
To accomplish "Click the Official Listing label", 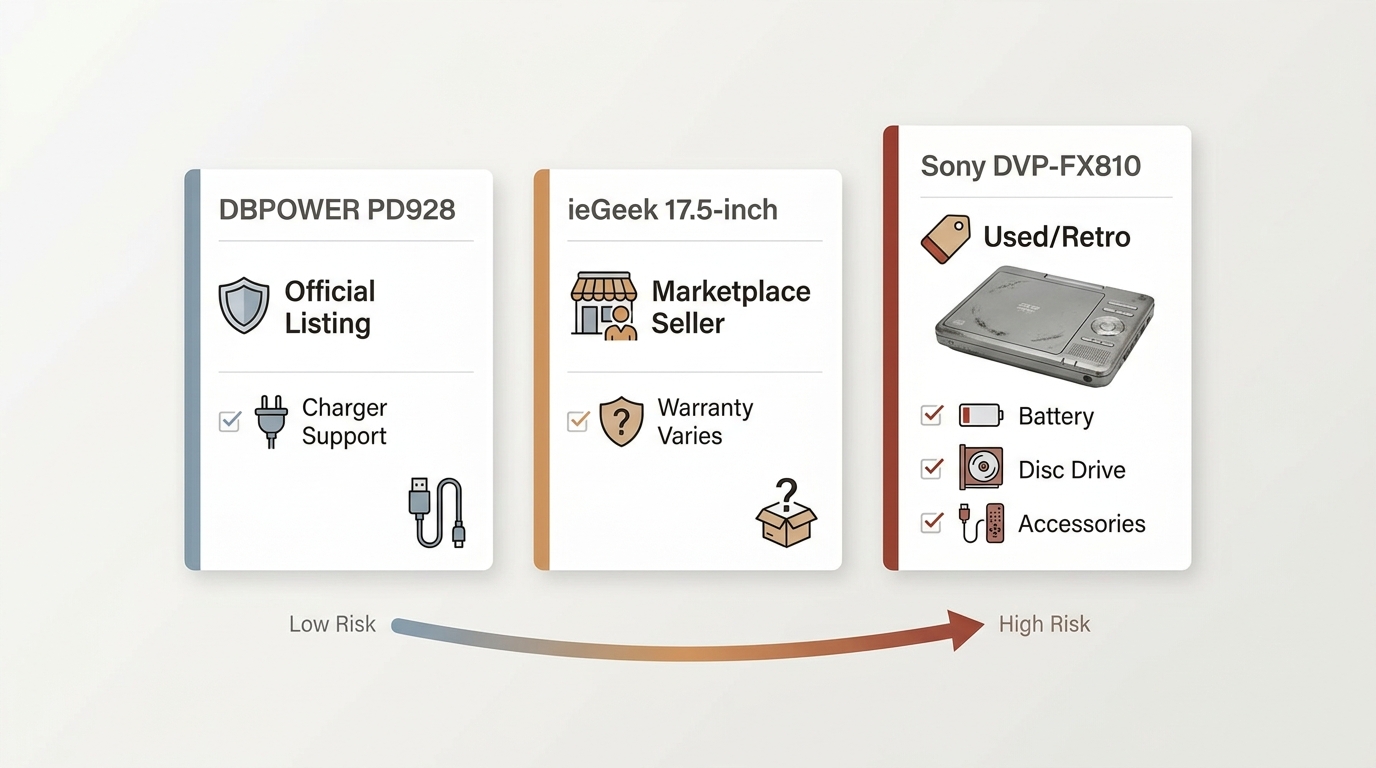I will [330, 307].
